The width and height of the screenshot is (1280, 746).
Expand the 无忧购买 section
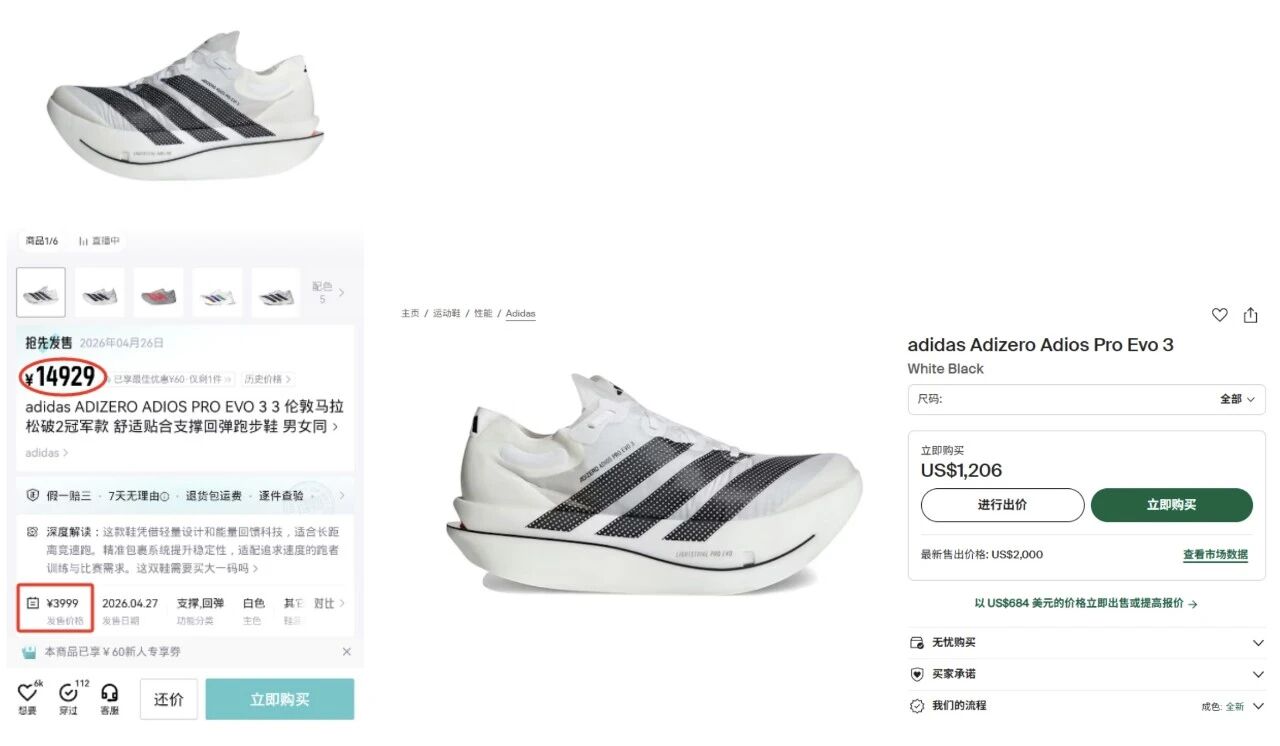[1258, 643]
